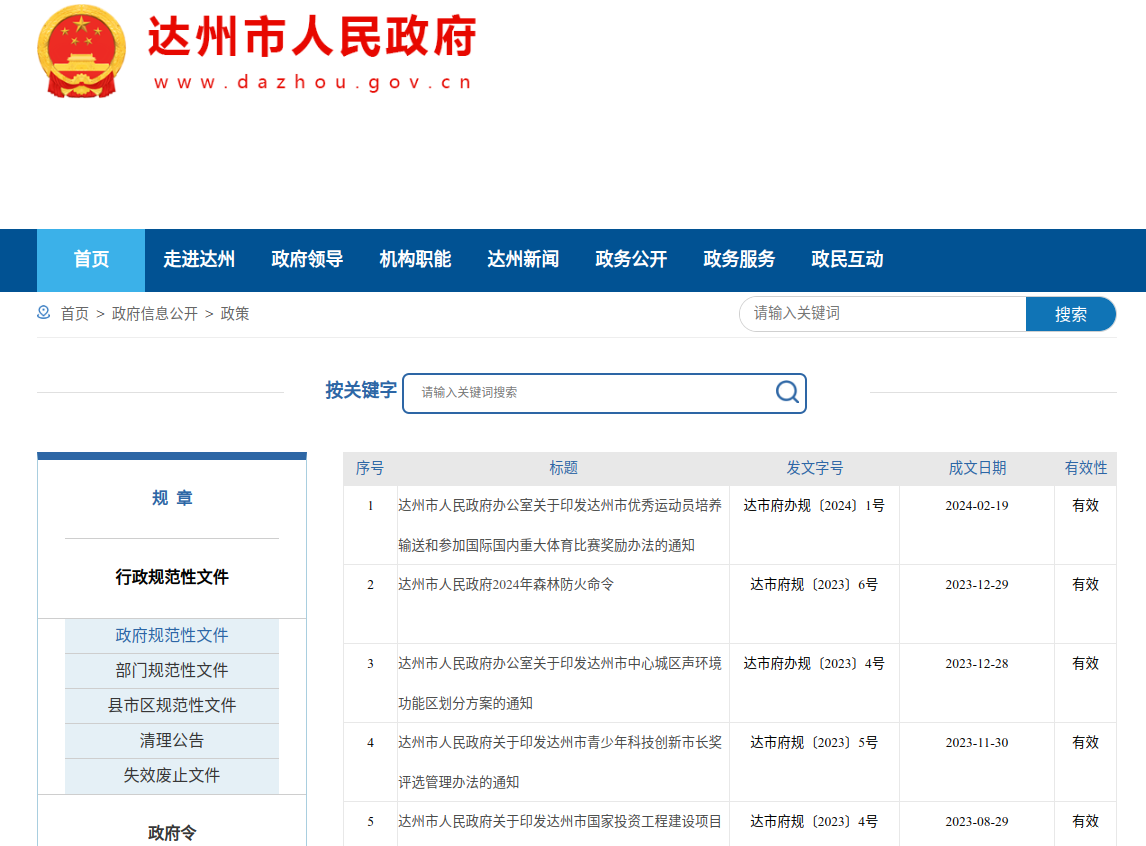
Task: Open the 首页 navigation tab
Action: pos(91,260)
